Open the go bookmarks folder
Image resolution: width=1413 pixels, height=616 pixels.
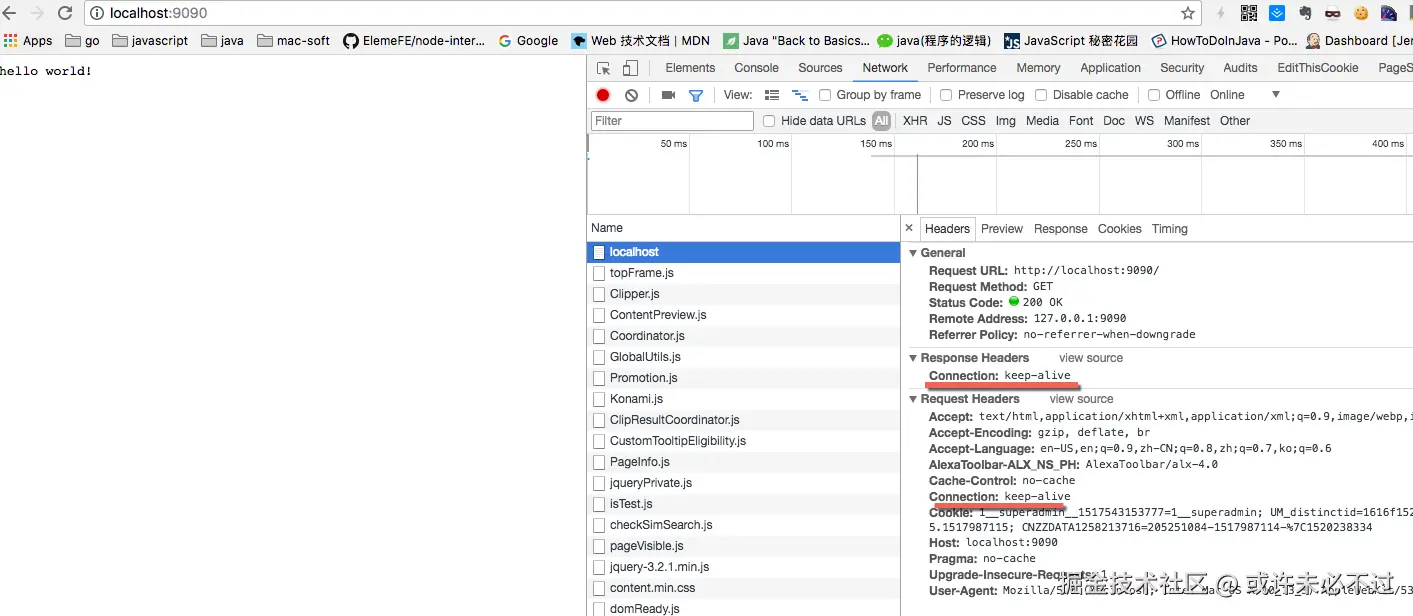pos(82,41)
